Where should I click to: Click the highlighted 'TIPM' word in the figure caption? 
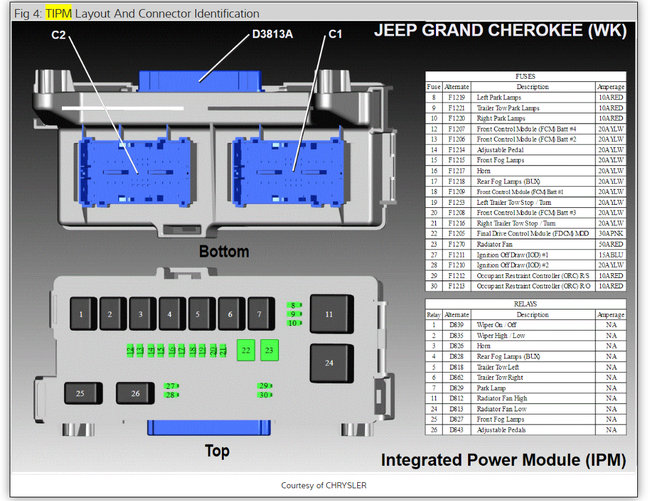pyautogui.click(x=58, y=13)
